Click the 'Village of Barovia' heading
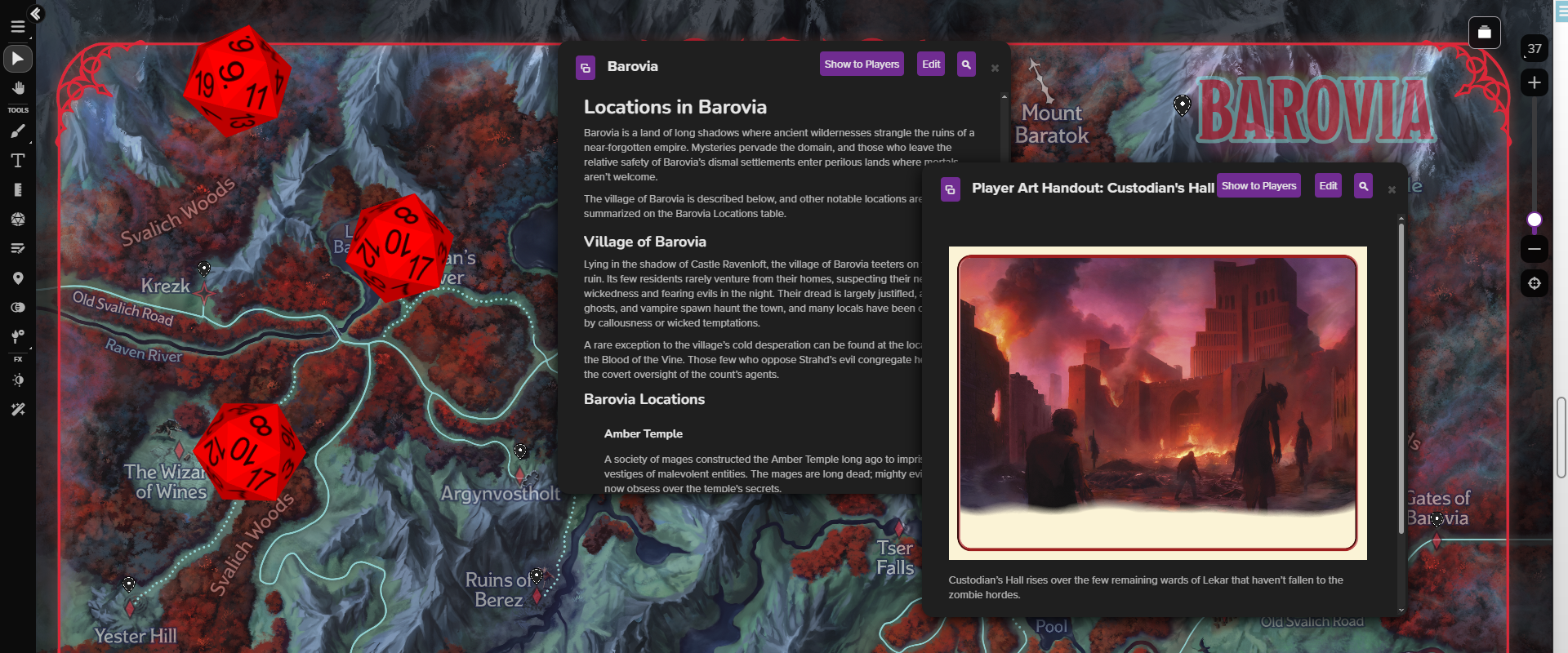This screenshot has width=1568, height=653. coord(645,242)
